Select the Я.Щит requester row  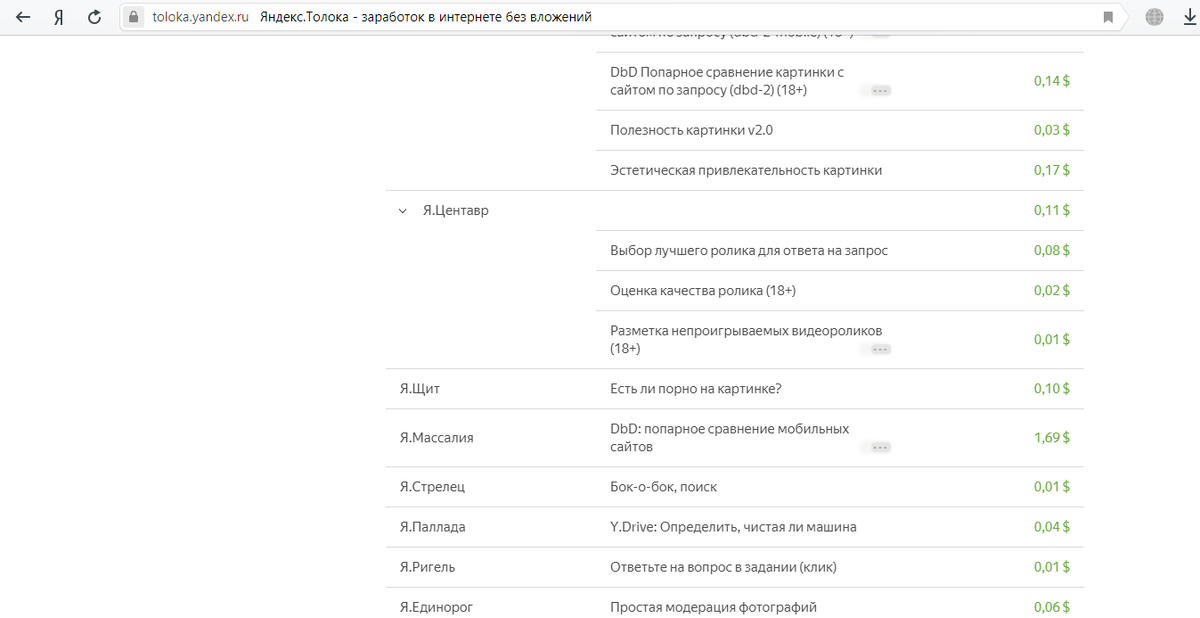[x=735, y=389]
